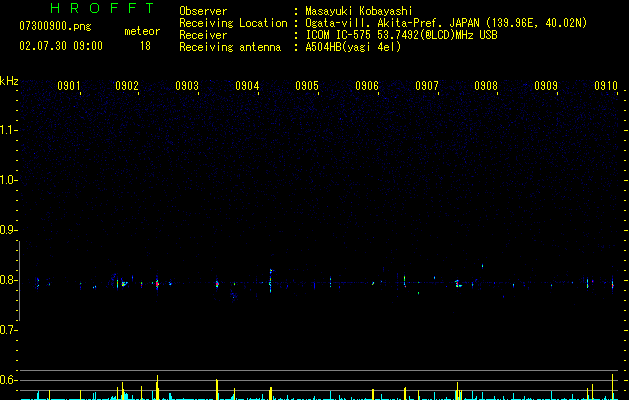This screenshot has width=629, height=400.
Task: Click the Receiver label
Action: tap(203, 35)
